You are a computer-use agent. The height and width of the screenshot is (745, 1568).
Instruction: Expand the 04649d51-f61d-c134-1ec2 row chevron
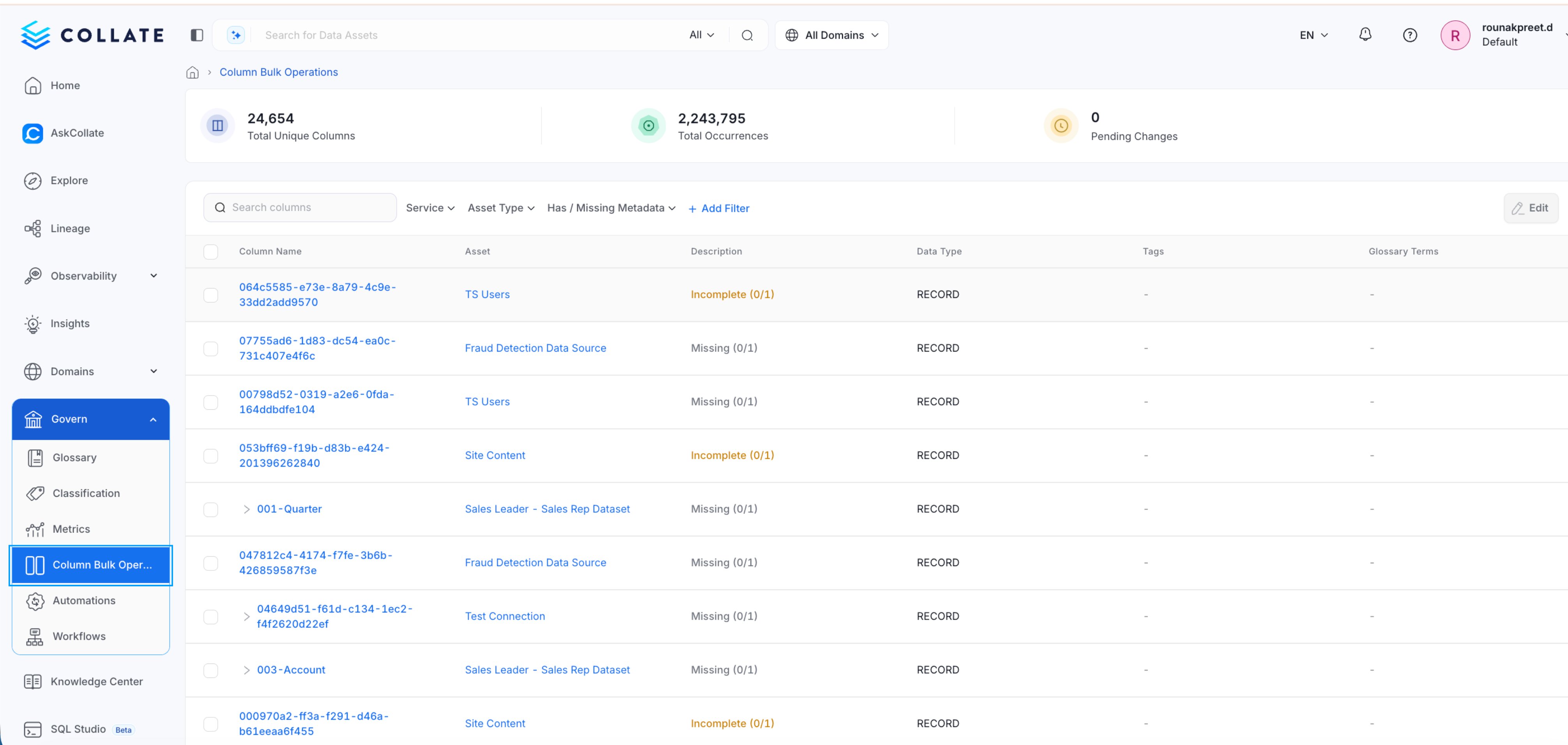(246, 616)
